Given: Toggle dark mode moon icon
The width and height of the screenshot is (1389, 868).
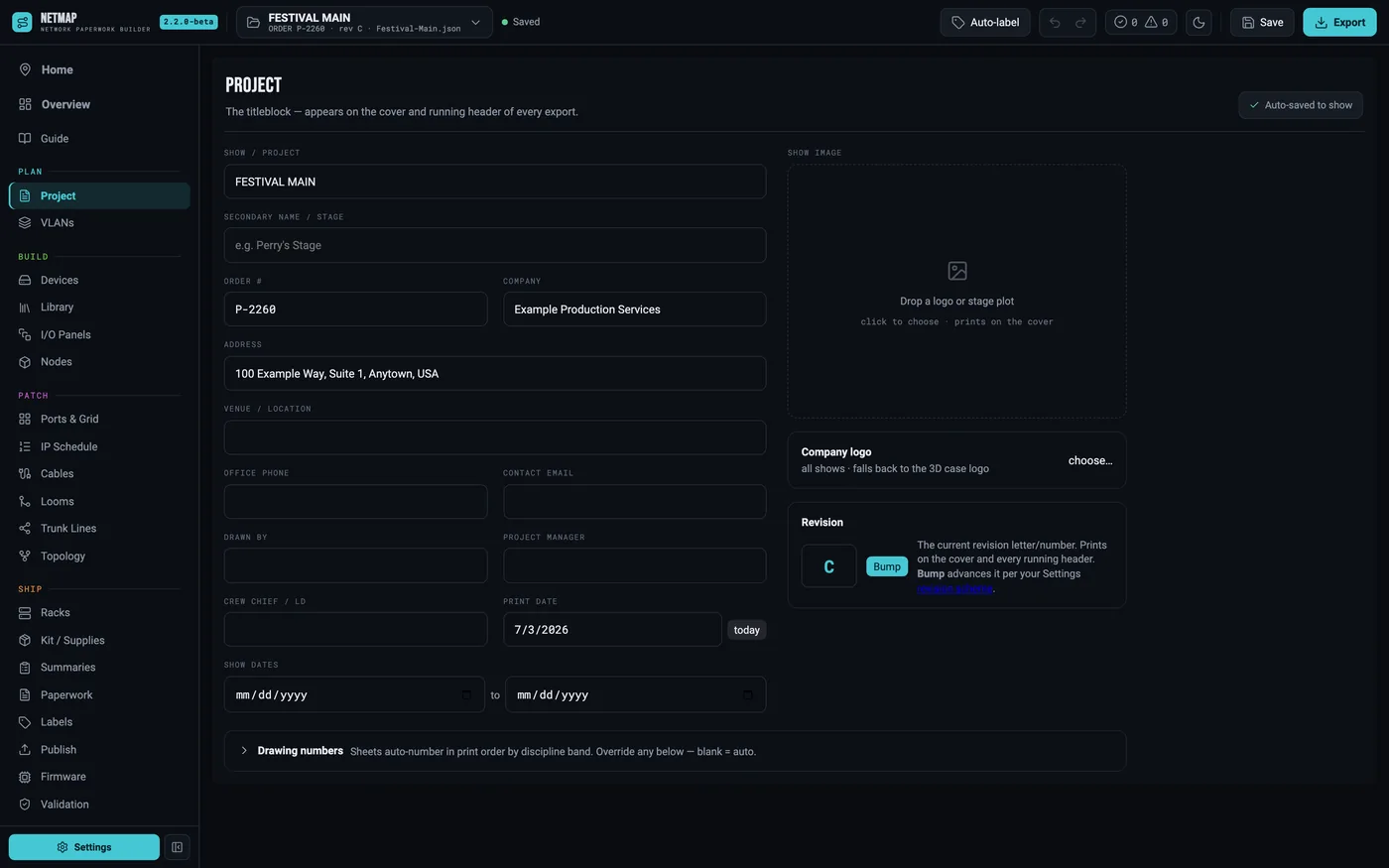Looking at the screenshot, I should pos(1199,22).
